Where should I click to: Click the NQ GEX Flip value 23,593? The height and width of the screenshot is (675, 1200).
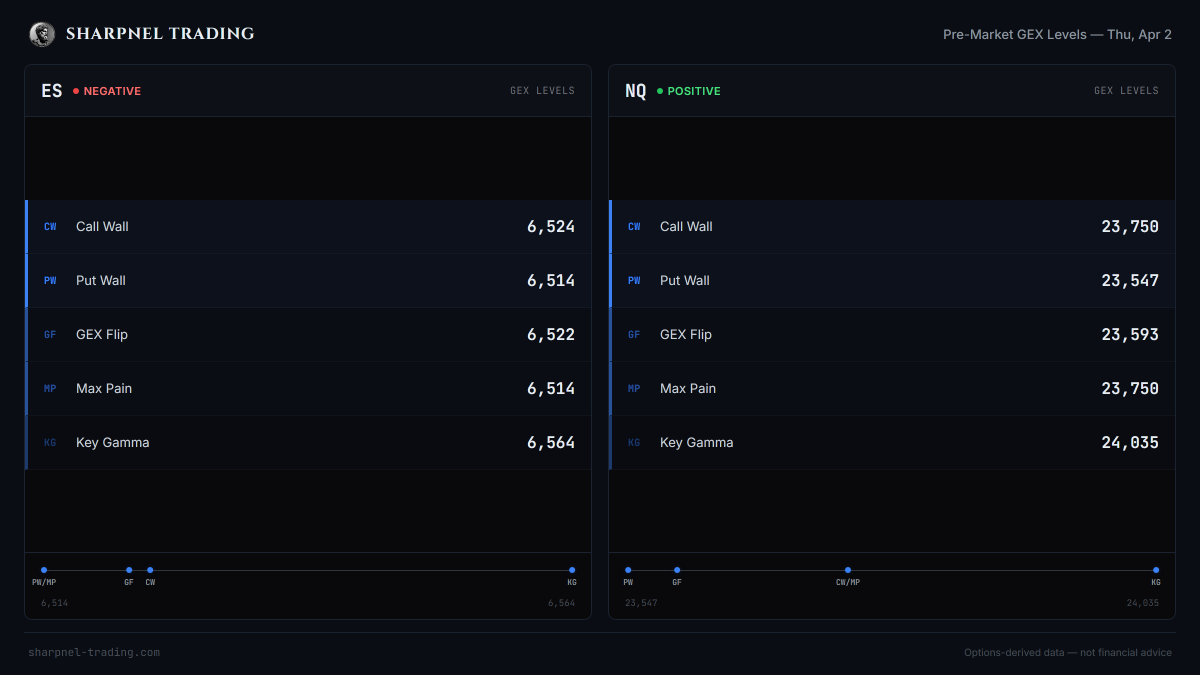pos(1130,335)
